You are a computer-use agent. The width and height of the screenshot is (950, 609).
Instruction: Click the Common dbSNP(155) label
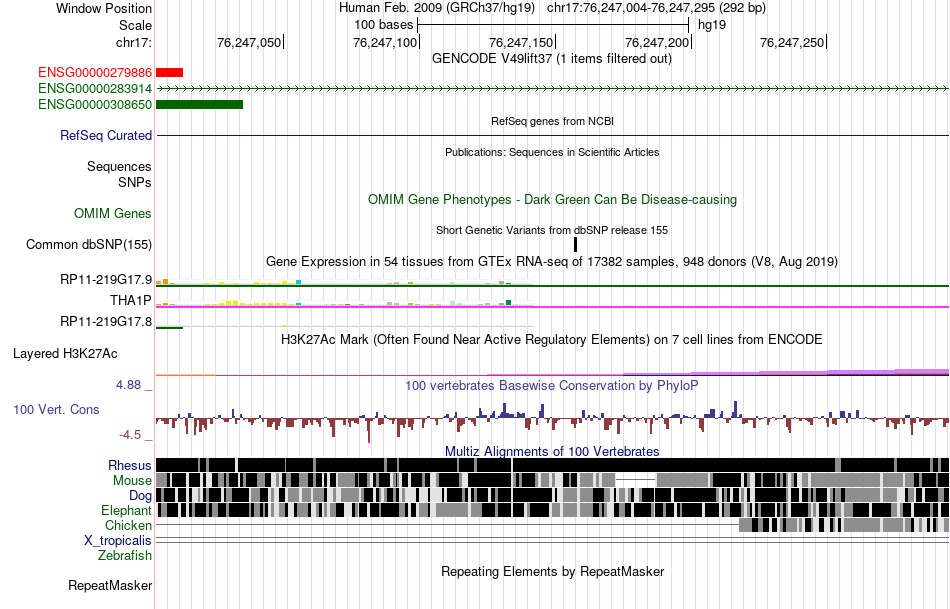89,245
